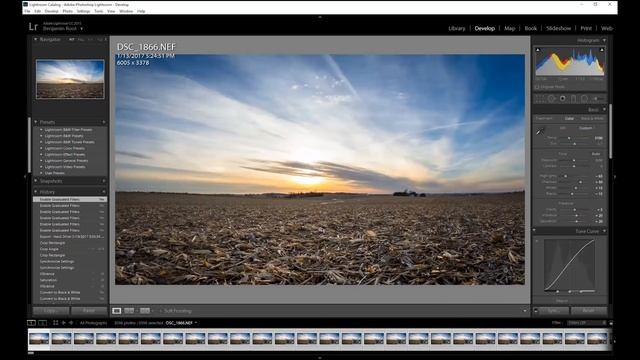Select the Graduated Filter tool icon

[573, 98]
